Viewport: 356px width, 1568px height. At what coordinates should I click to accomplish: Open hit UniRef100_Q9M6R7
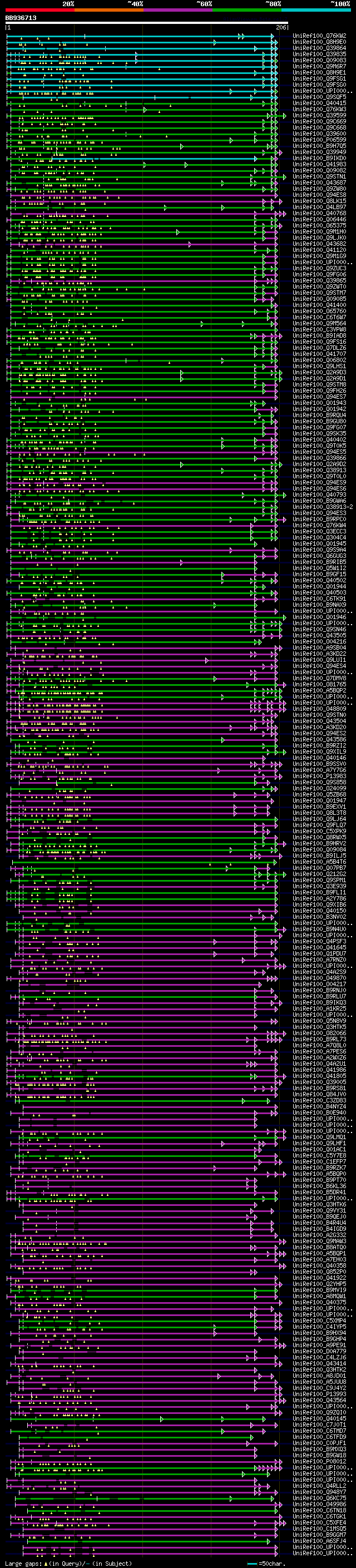coord(319,66)
